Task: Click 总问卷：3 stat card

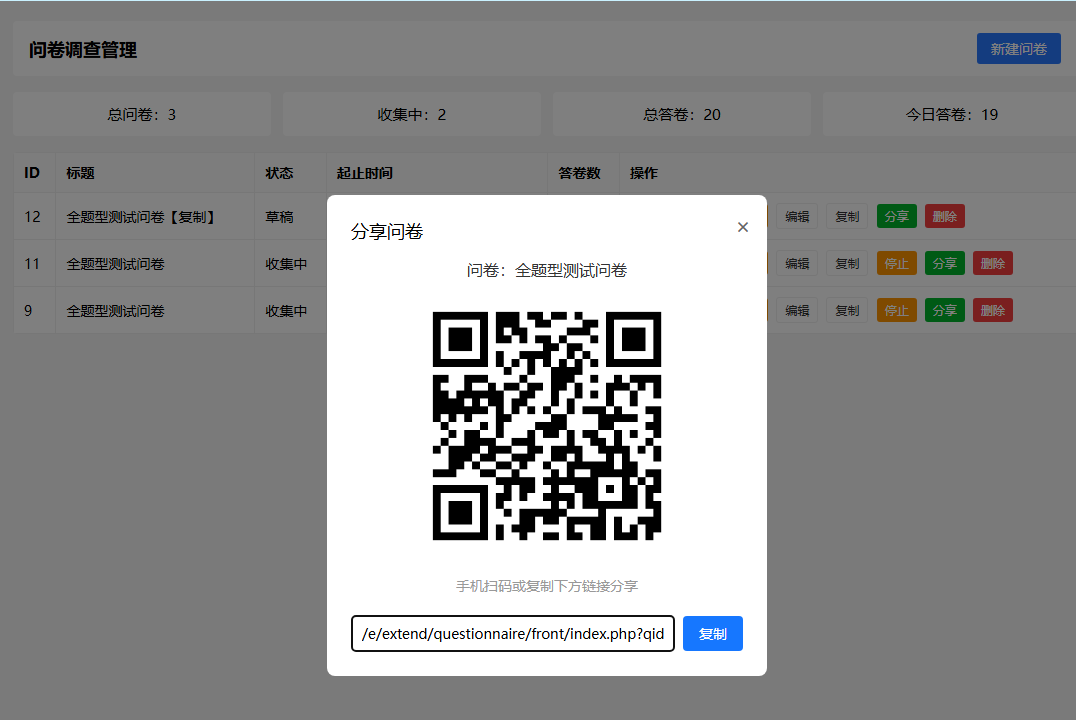Action: (141, 115)
